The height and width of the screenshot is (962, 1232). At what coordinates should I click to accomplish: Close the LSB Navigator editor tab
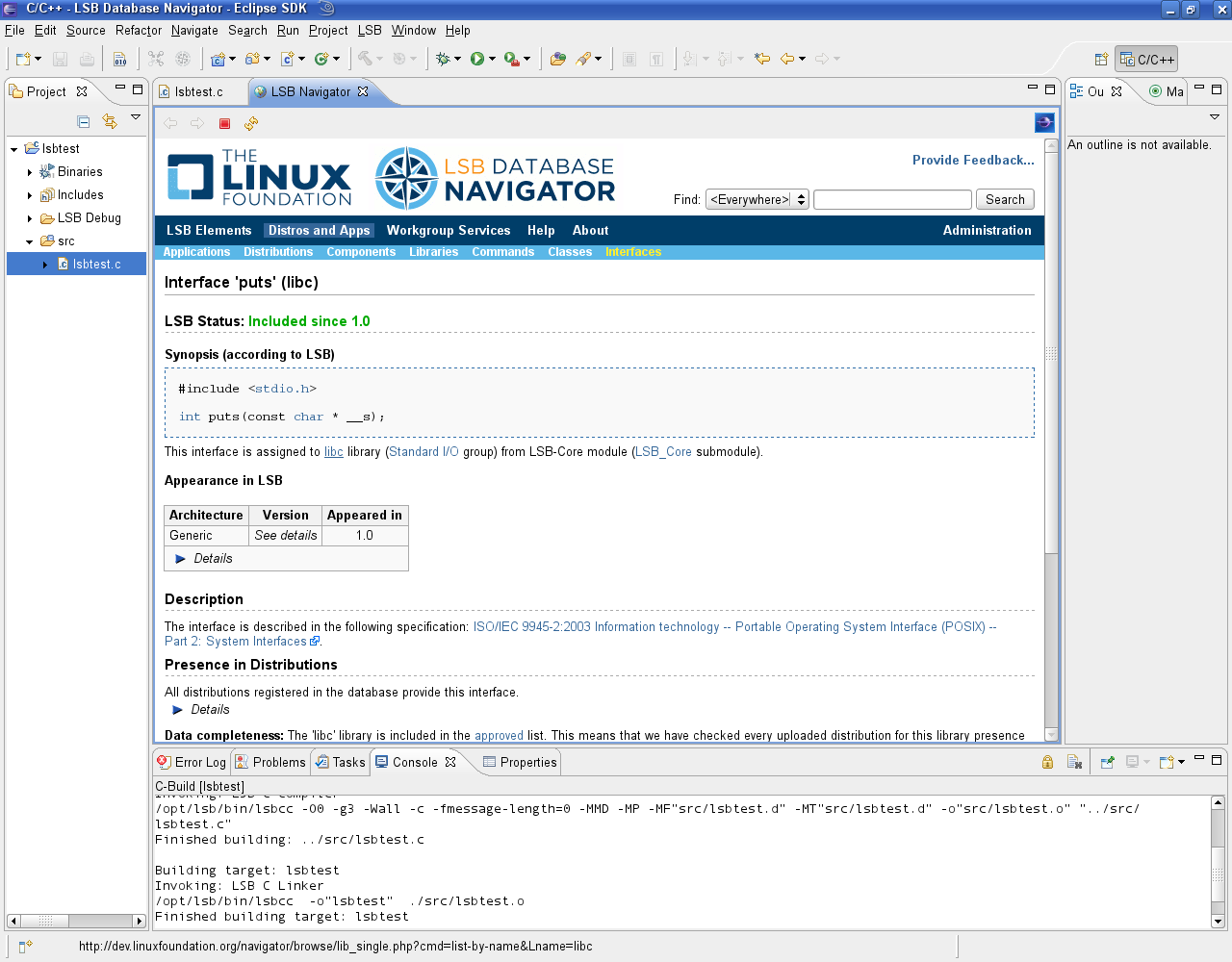[x=363, y=91]
